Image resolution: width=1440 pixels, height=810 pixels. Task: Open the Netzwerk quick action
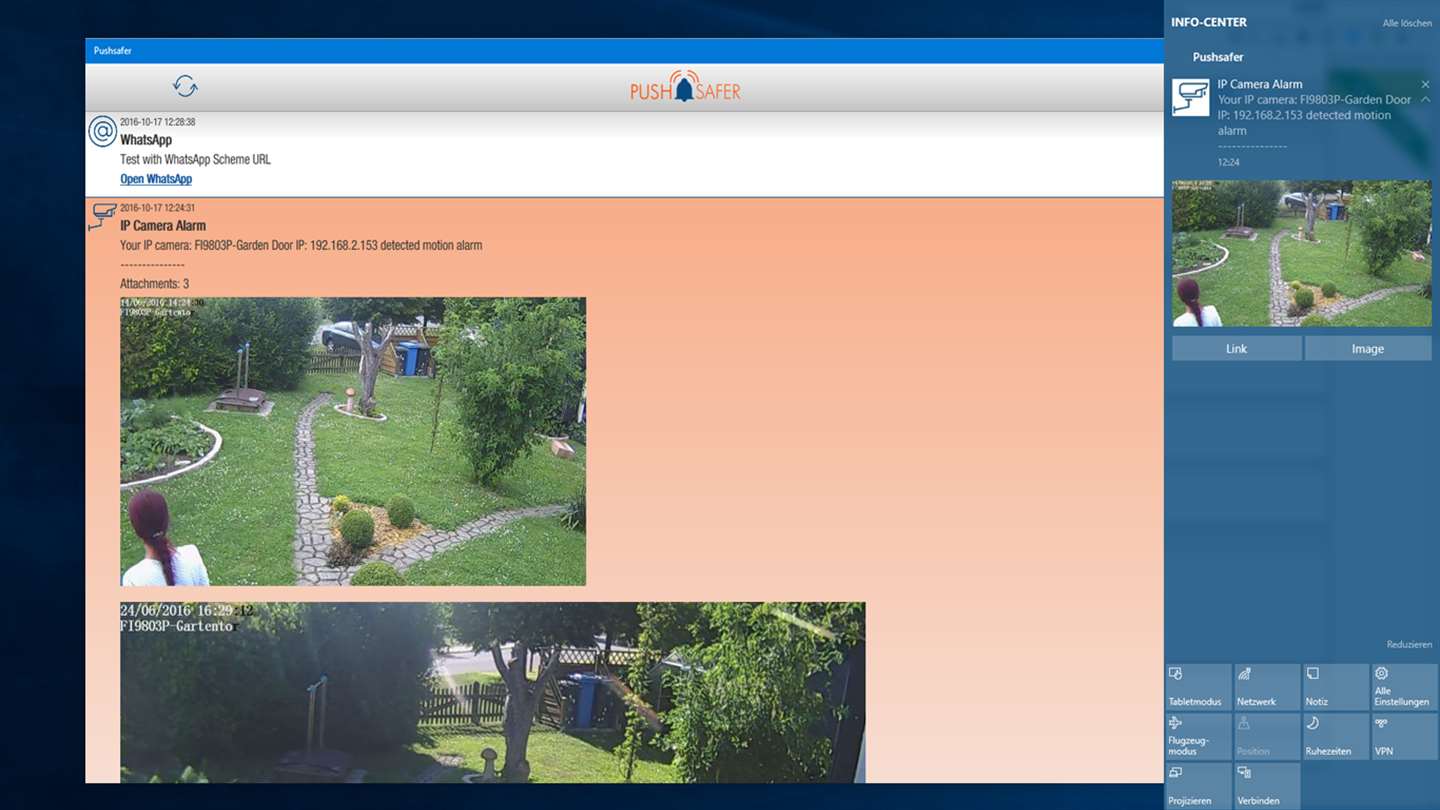point(1267,687)
